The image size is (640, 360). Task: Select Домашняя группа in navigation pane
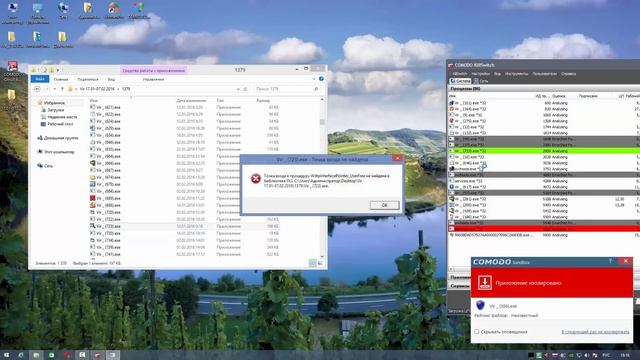[60, 138]
